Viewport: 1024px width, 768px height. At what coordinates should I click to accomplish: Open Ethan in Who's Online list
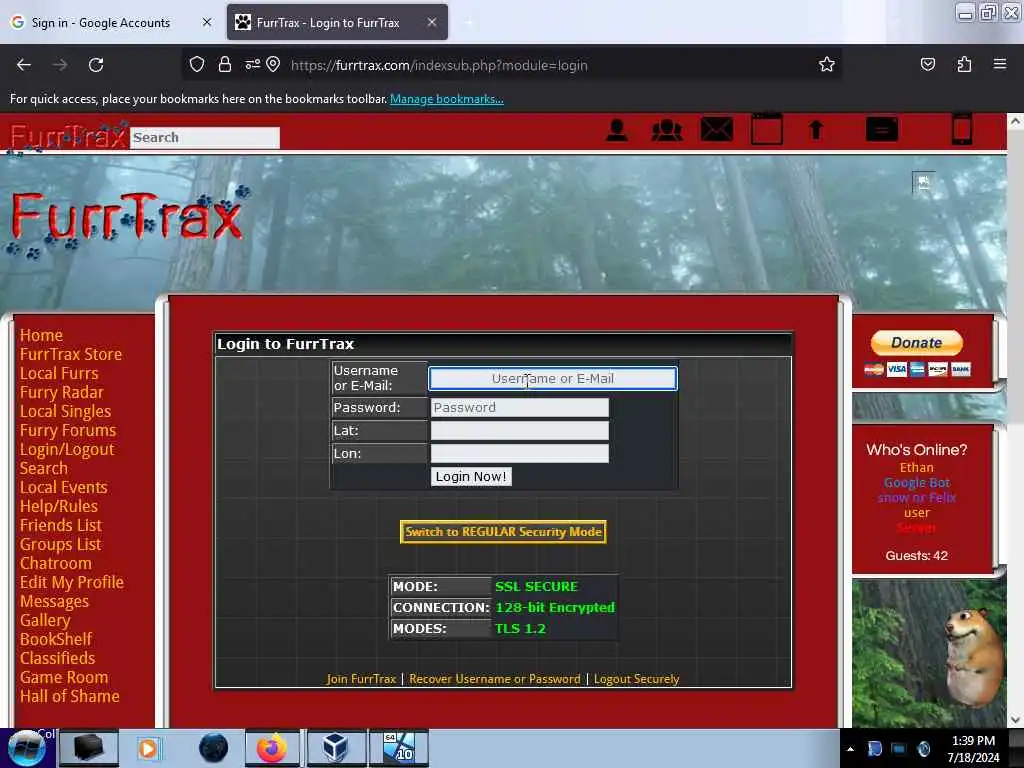pyautogui.click(x=916, y=468)
